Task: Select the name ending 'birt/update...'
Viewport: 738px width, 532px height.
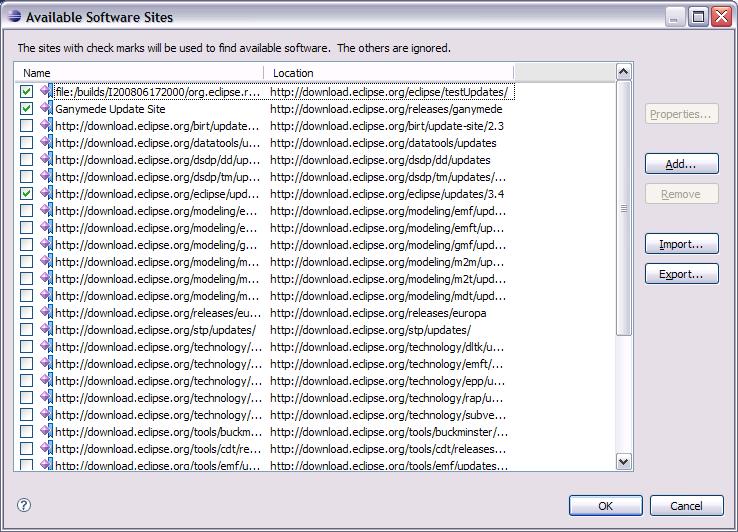Action: pos(157,126)
